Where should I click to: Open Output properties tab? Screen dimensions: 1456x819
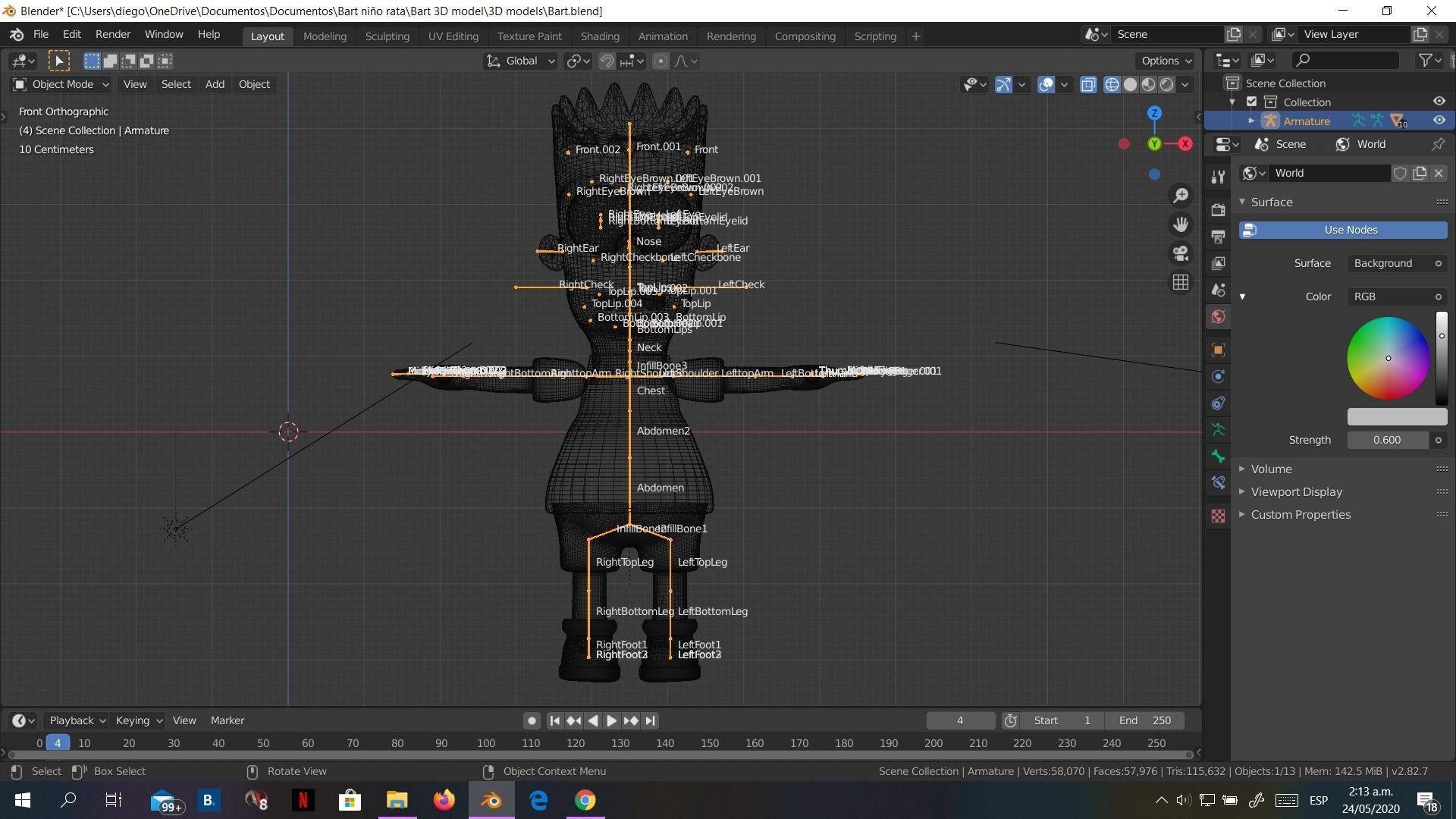(x=1218, y=237)
